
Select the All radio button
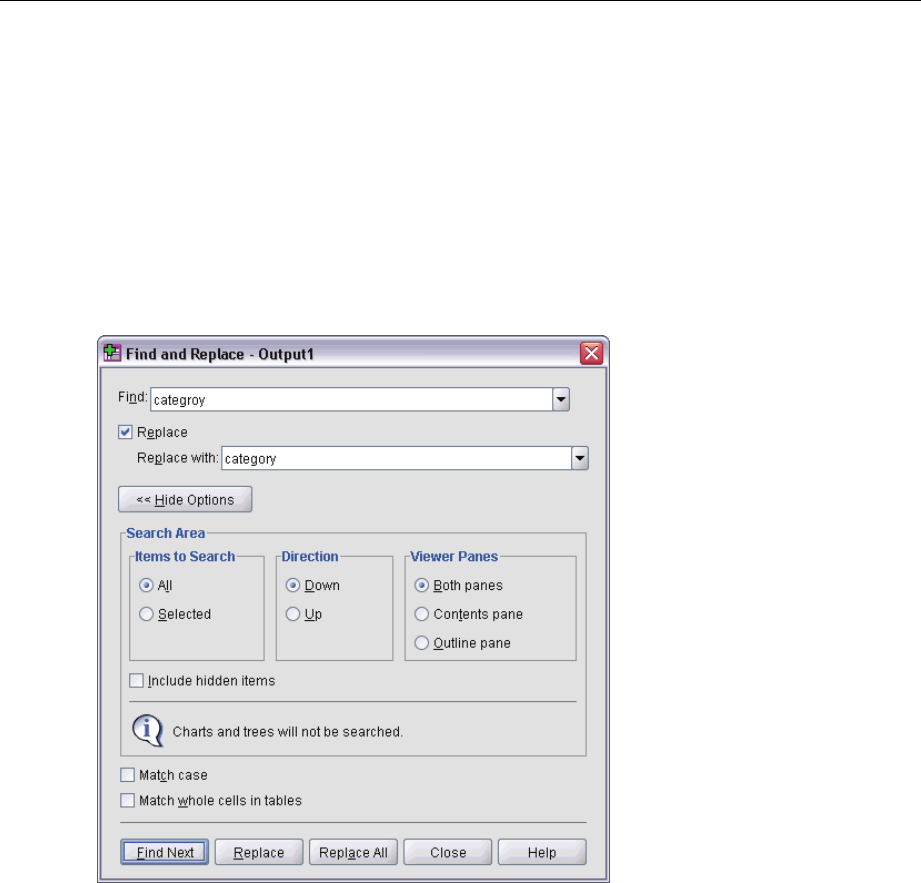coord(146,585)
